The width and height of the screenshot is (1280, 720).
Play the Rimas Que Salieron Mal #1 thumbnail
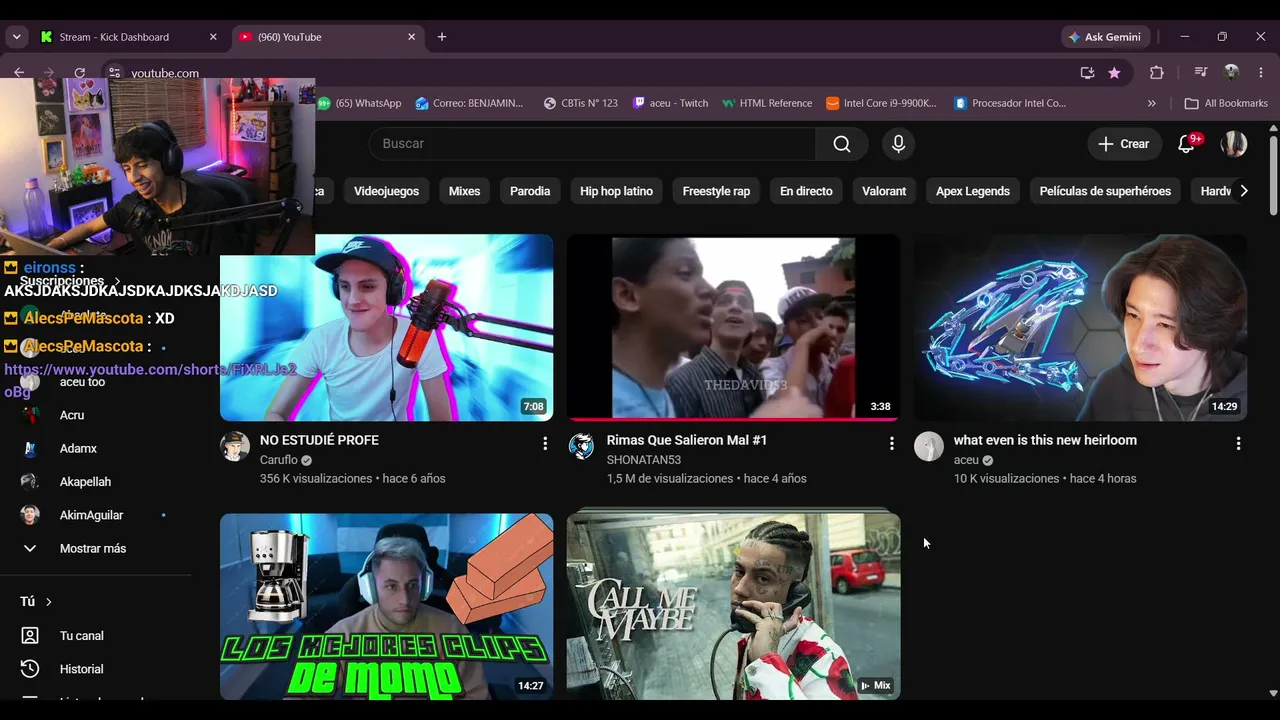click(x=733, y=327)
